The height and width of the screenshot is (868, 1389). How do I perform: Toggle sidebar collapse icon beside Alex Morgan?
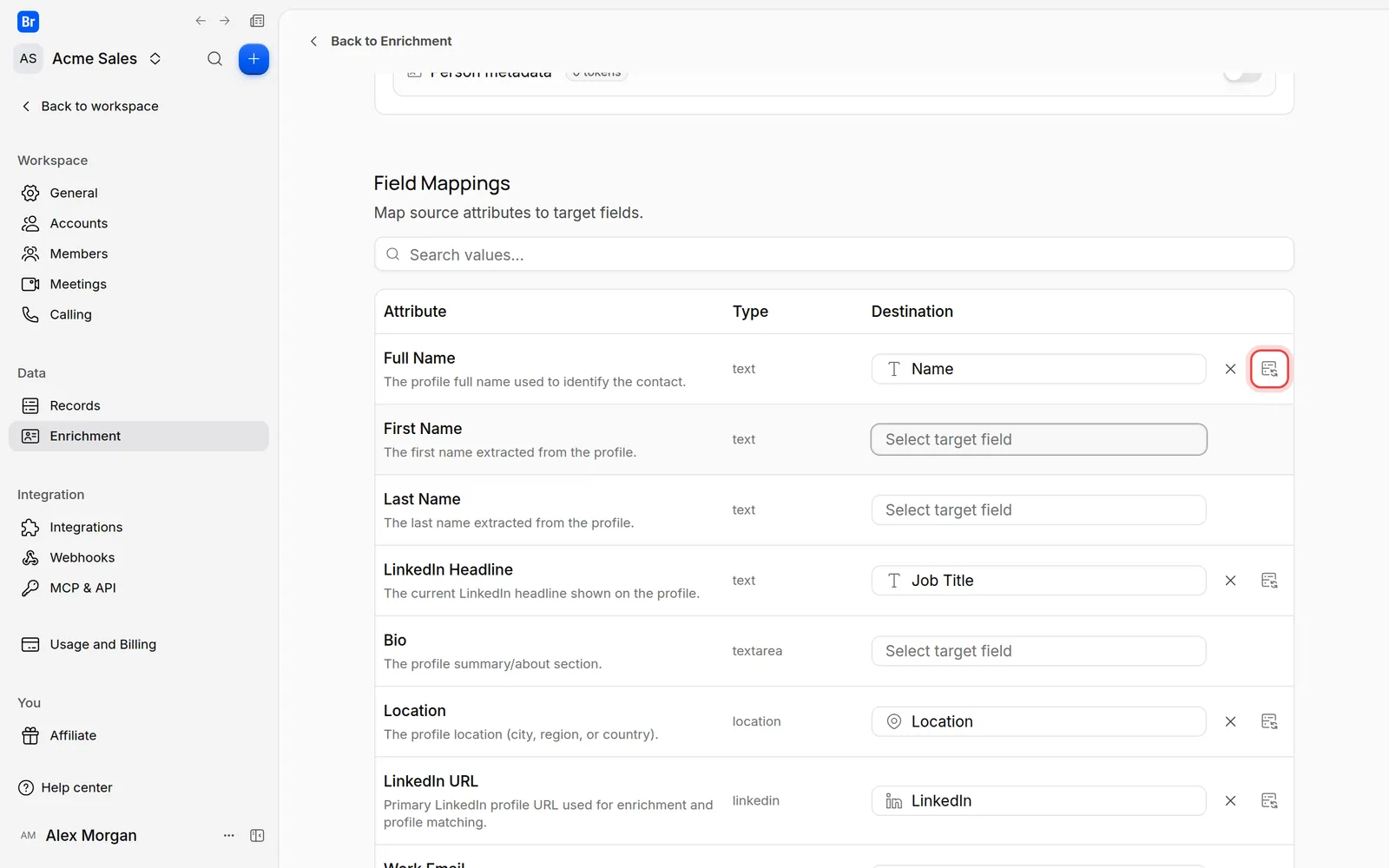coord(257,835)
